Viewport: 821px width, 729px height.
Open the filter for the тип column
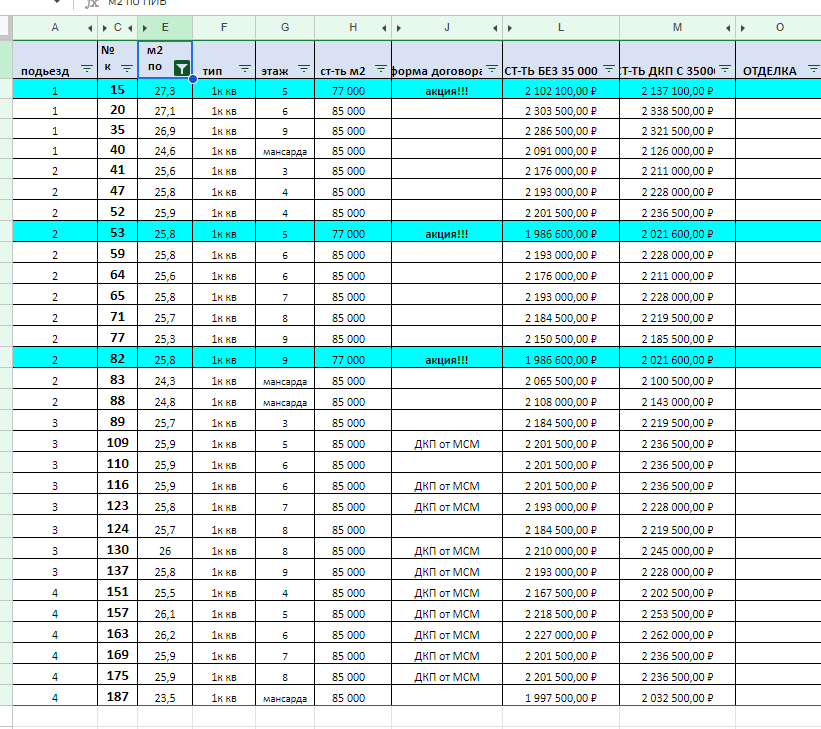pos(243,69)
